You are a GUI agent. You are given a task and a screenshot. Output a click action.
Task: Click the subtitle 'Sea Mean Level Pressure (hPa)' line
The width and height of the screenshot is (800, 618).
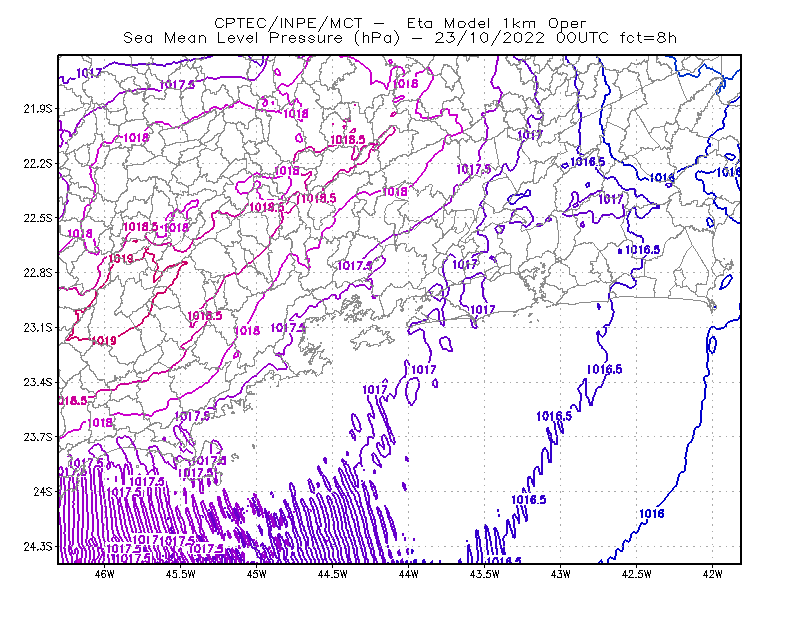(400, 38)
